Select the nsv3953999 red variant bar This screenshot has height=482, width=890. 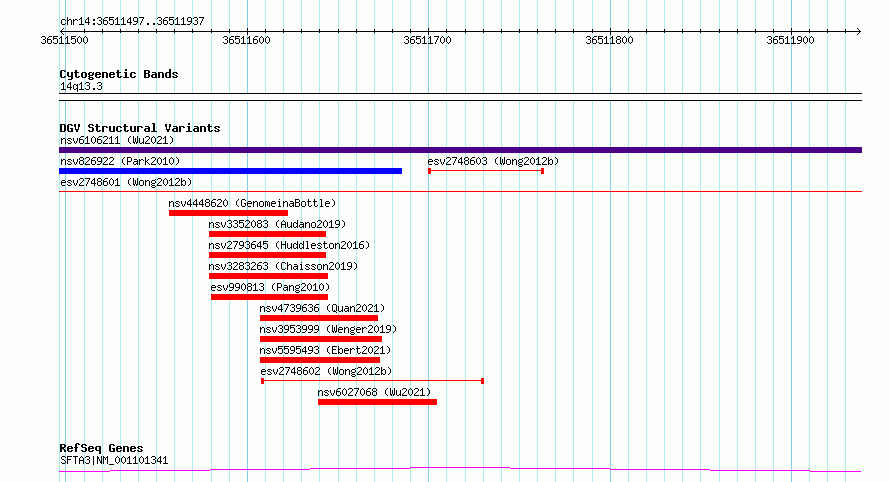(321, 339)
